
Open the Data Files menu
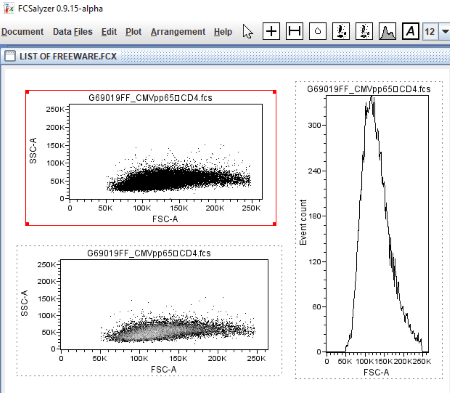[73, 32]
